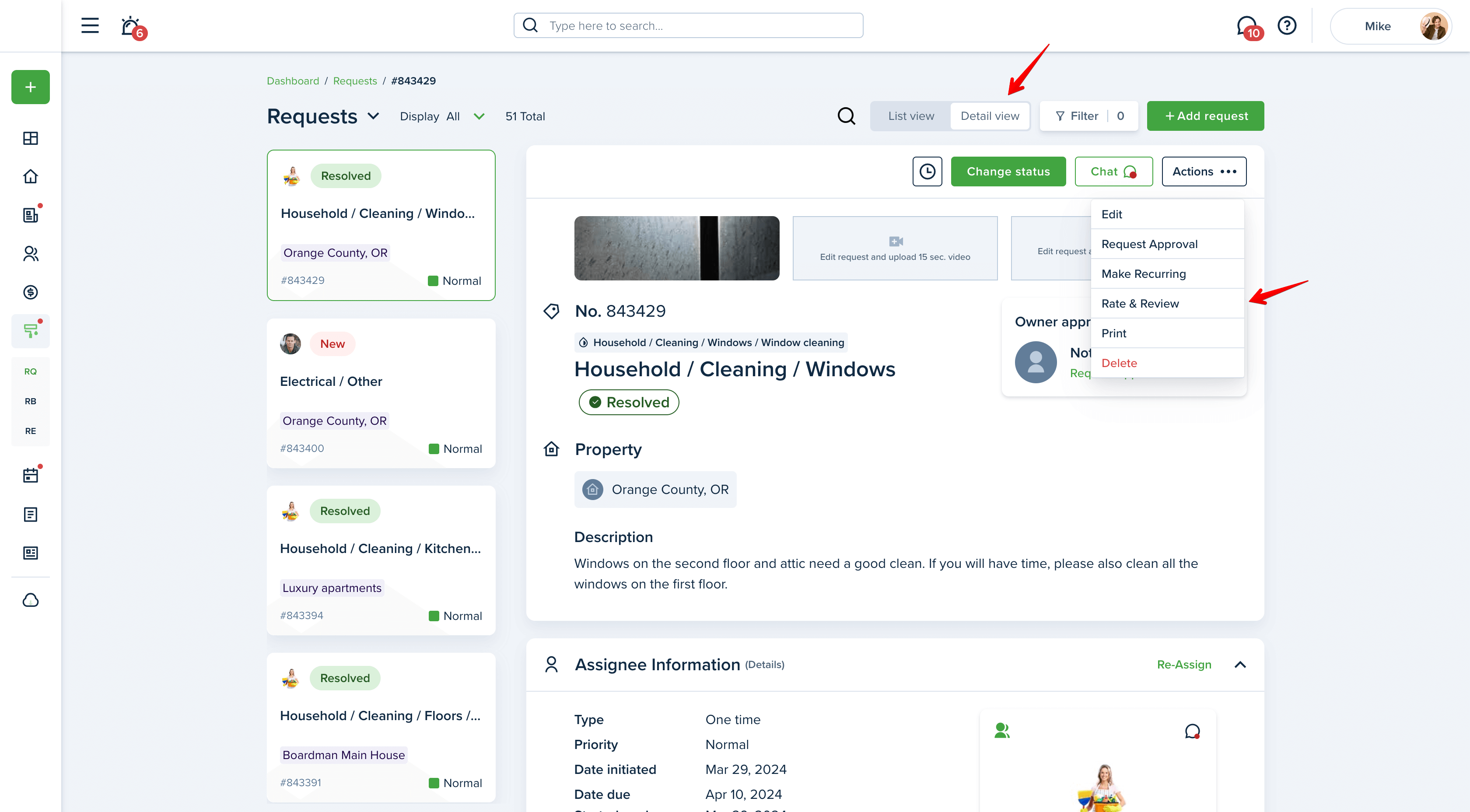
Task: Click the Resolved status pill under request title
Action: click(x=629, y=402)
